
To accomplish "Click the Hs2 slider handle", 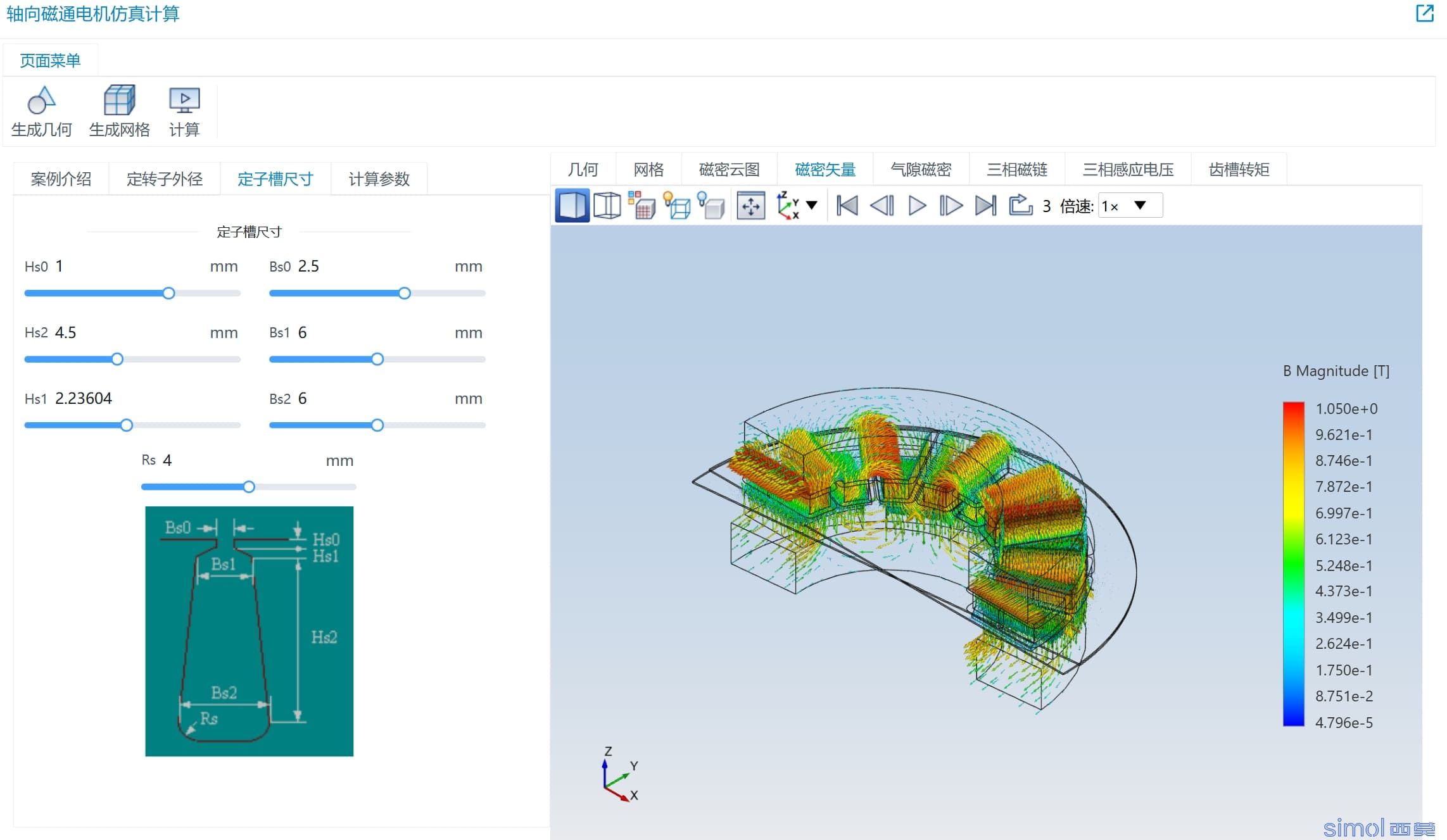I will (x=117, y=360).
